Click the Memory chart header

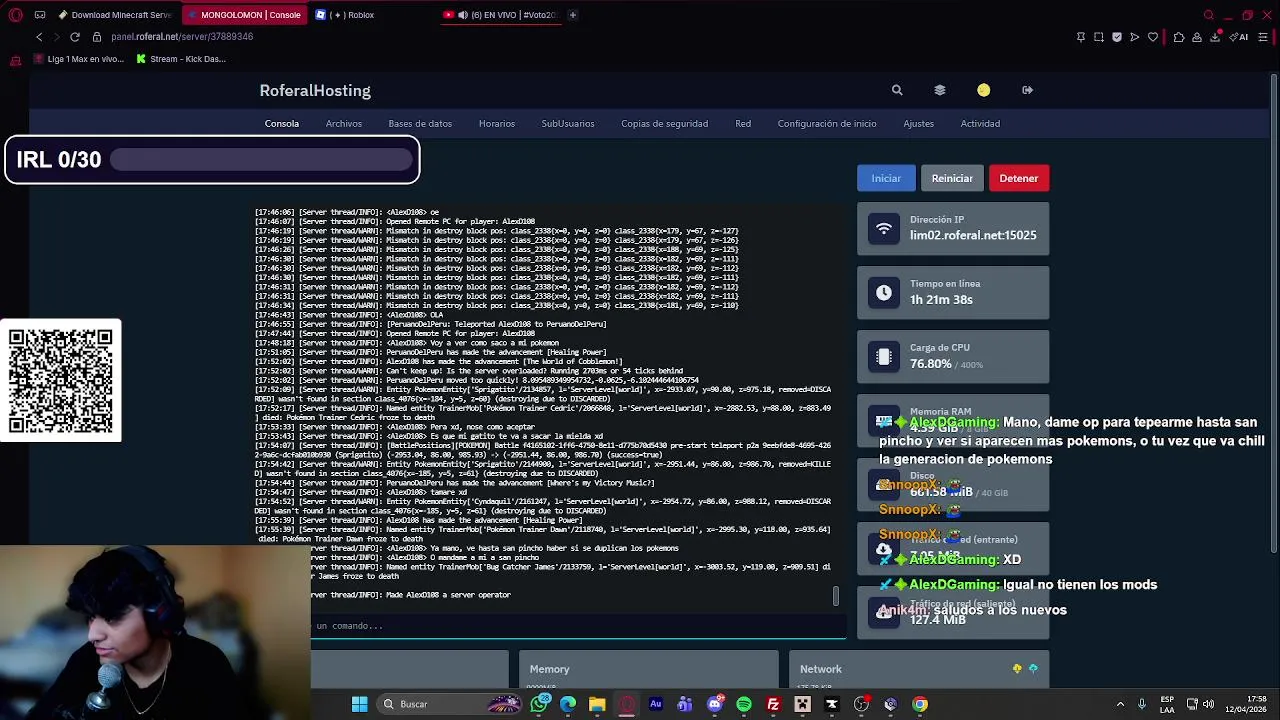click(x=549, y=669)
